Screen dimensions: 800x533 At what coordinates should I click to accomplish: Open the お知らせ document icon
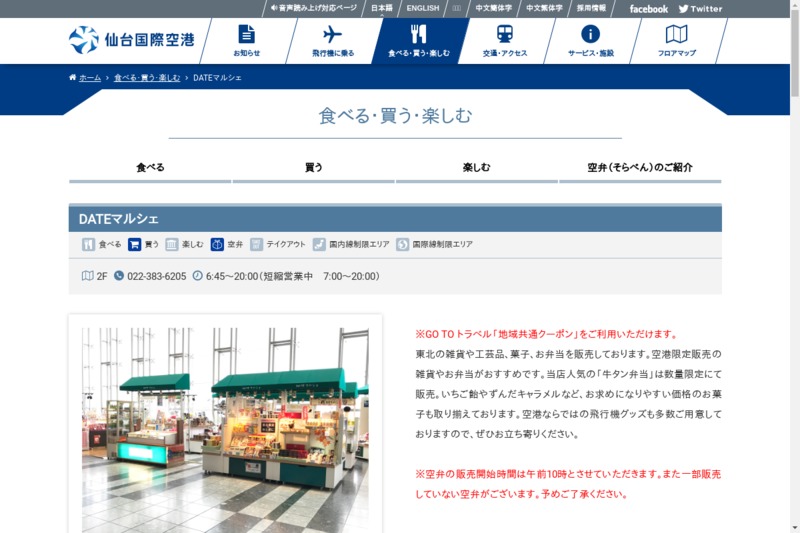(246, 34)
